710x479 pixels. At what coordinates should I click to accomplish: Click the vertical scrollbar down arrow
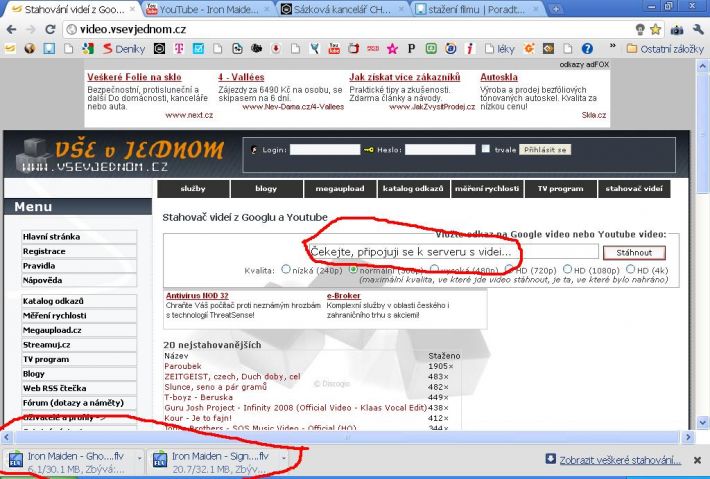tap(702, 423)
